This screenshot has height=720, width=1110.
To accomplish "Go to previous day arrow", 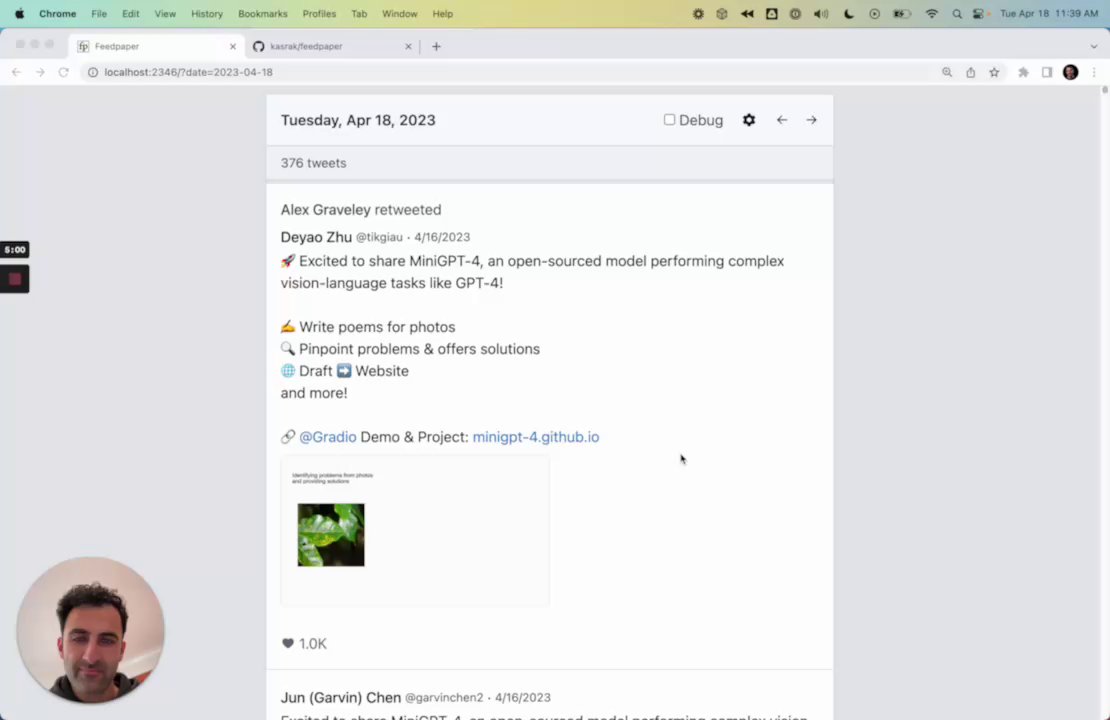I will coord(782,120).
